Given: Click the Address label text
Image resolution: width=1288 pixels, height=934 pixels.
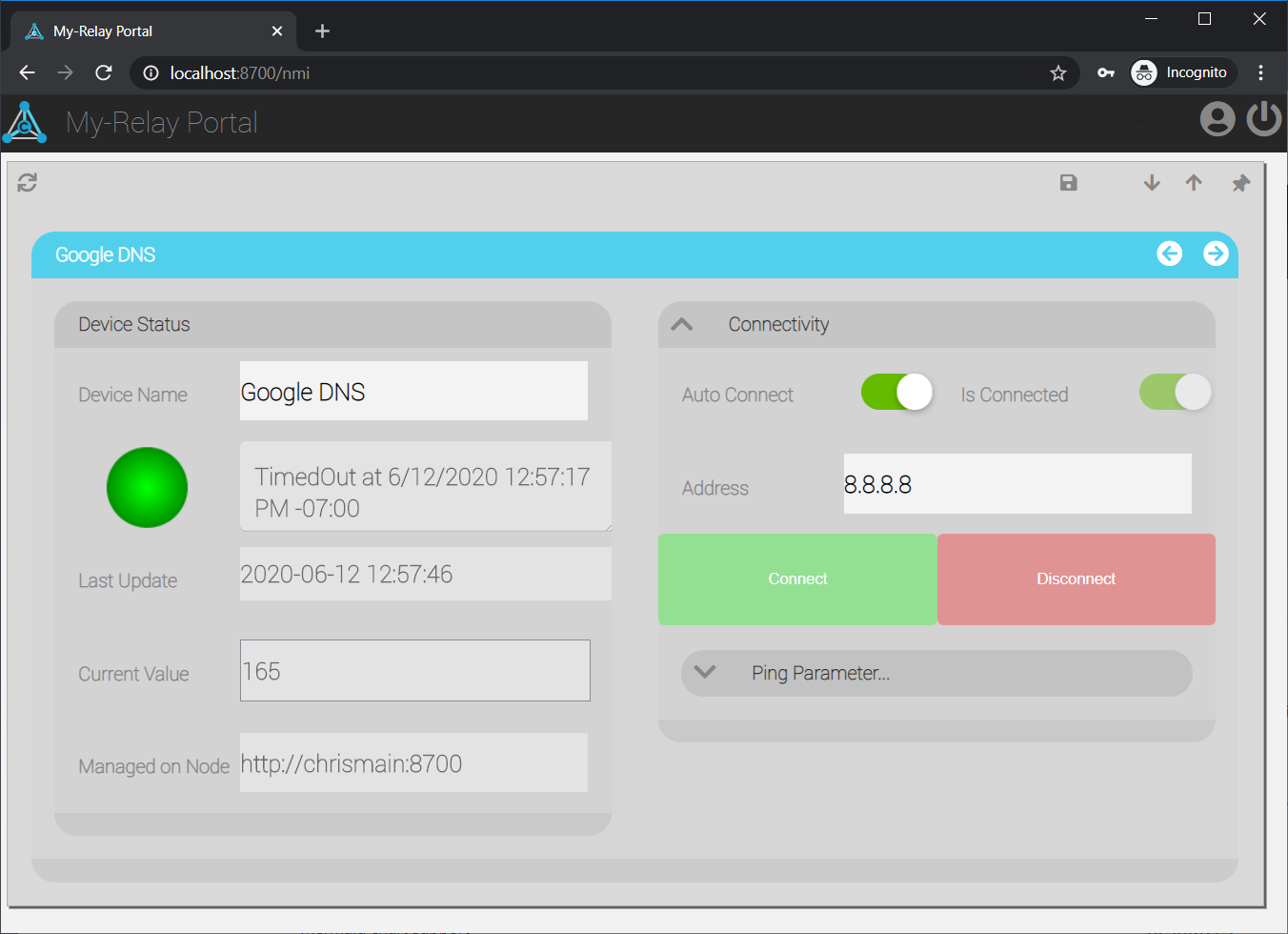Looking at the screenshot, I should 715,488.
